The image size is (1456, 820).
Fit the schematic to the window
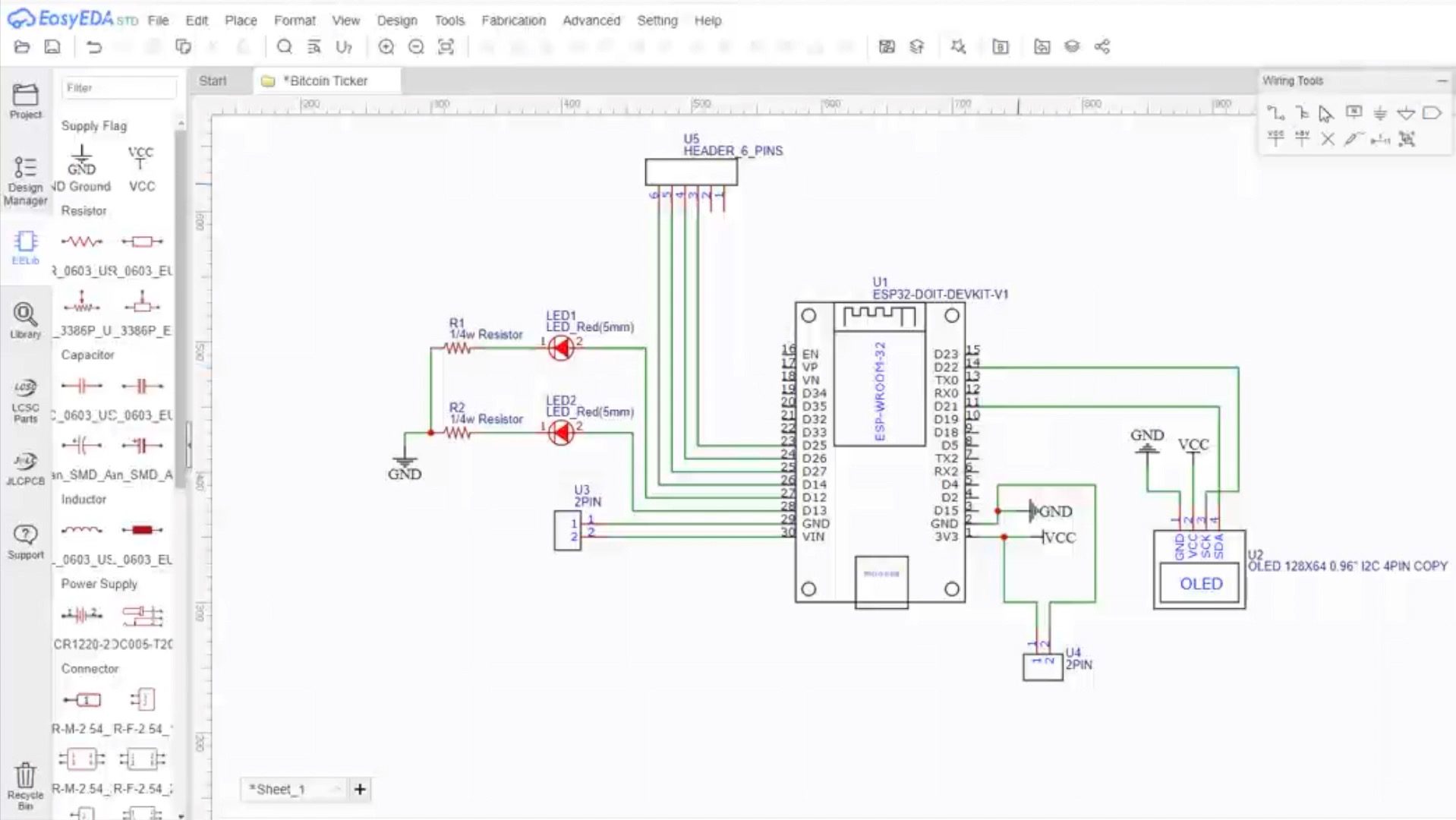pos(446,47)
